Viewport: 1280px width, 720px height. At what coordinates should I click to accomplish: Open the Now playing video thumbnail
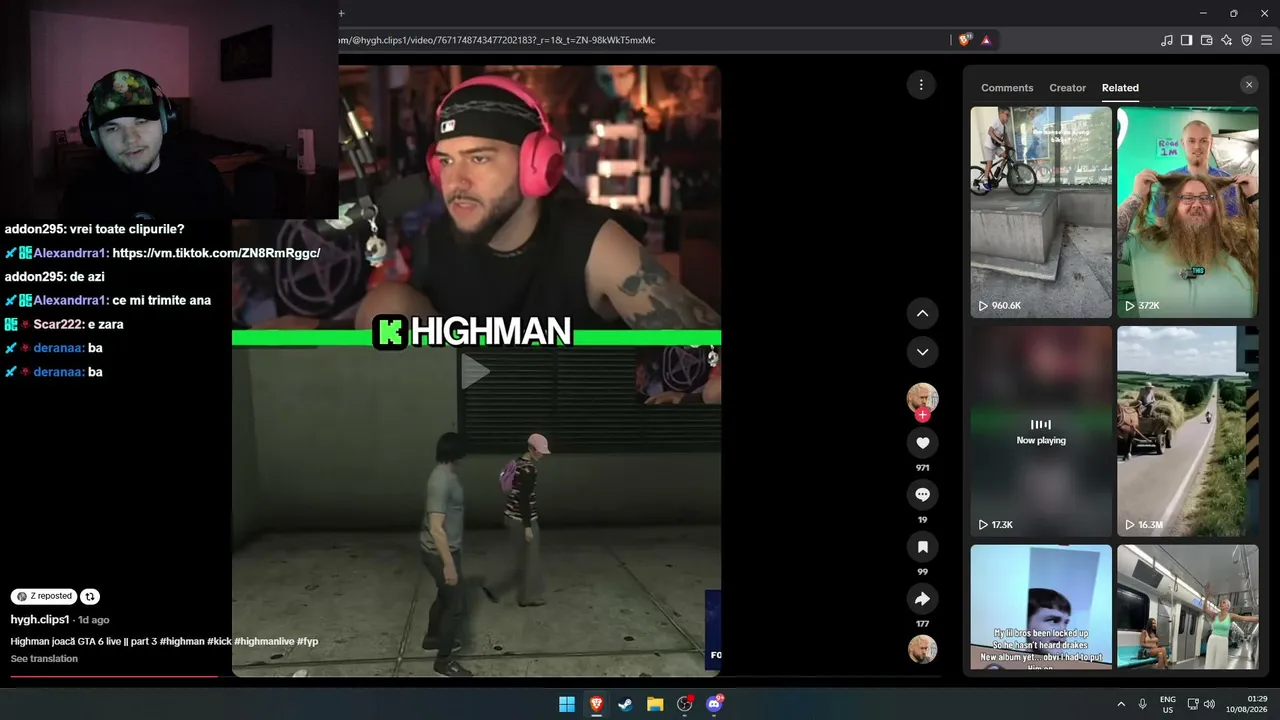(1041, 431)
